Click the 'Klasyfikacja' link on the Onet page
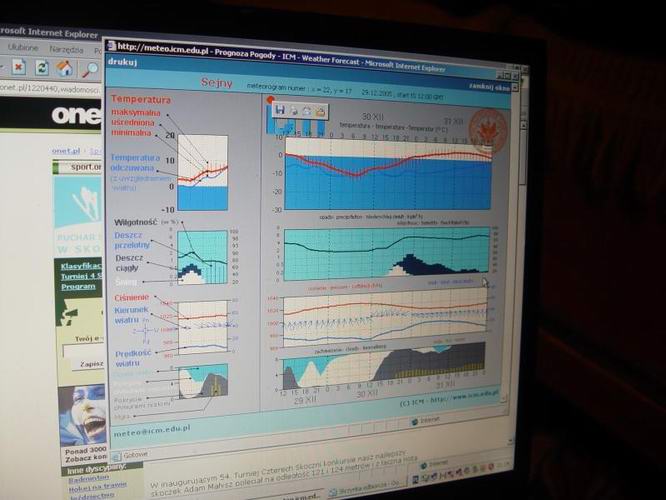The width and height of the screenshot is (666, 500). pos(81,266)
